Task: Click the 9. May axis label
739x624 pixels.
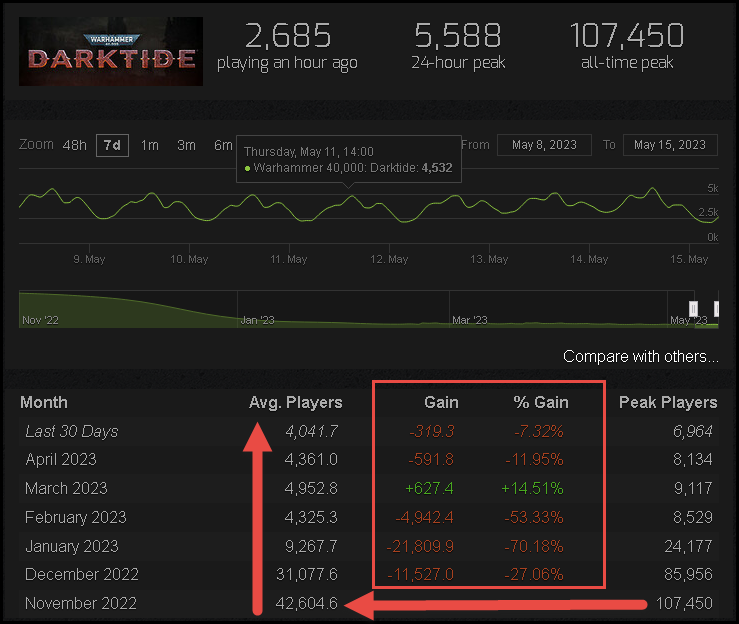Action: point(89,259)
